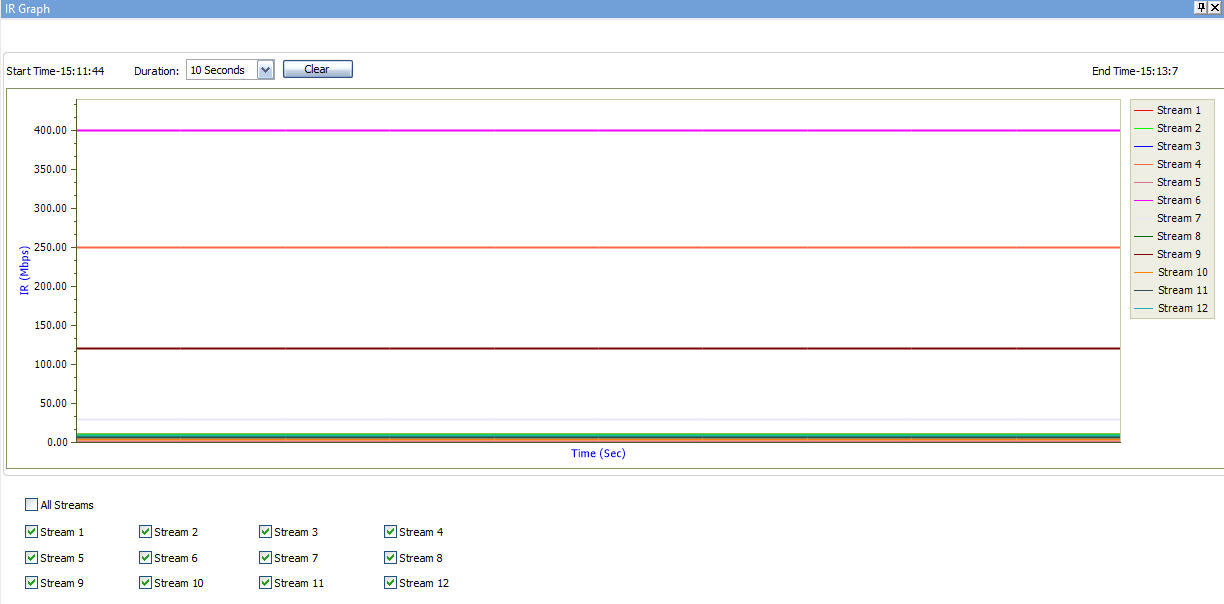Viewport: 1224px width, 604px height.
Task: Uncheck the Stream 4 checkbox
Action: pyautogui.click(x=391, y=532)
